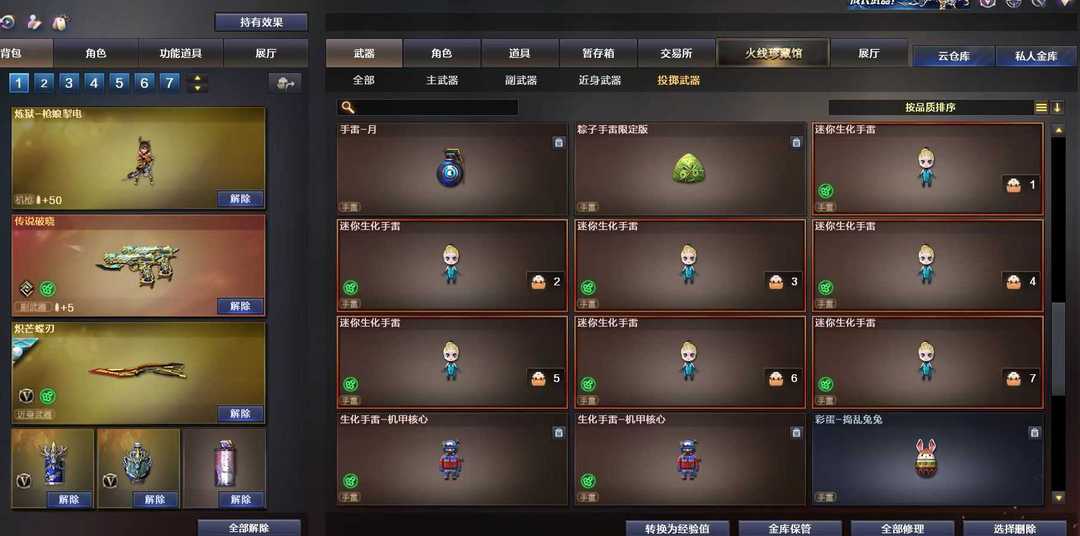Click the magnifier search icon
Screen dimensions: 1080x536
click(x=348, y=107)
